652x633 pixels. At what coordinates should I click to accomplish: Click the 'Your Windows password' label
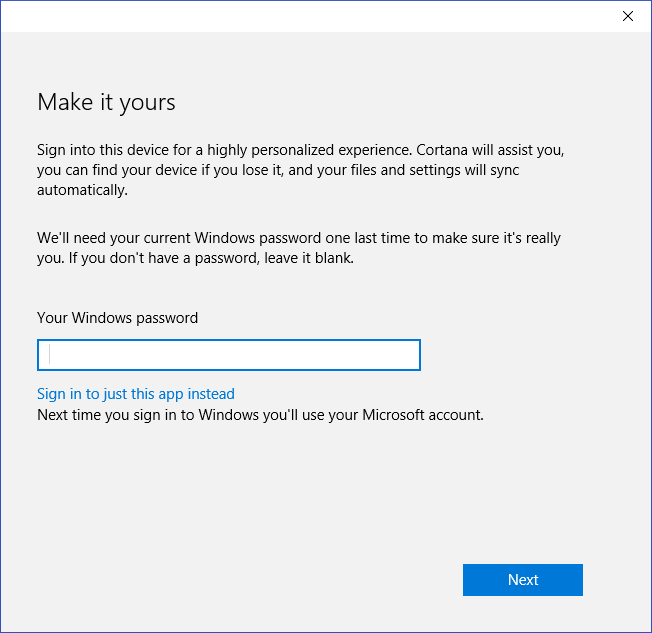[117, 318]
